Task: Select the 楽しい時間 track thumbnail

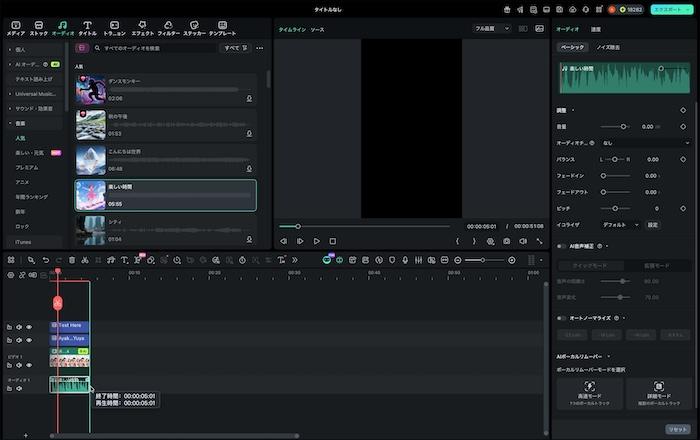Action: click(91, 195)
